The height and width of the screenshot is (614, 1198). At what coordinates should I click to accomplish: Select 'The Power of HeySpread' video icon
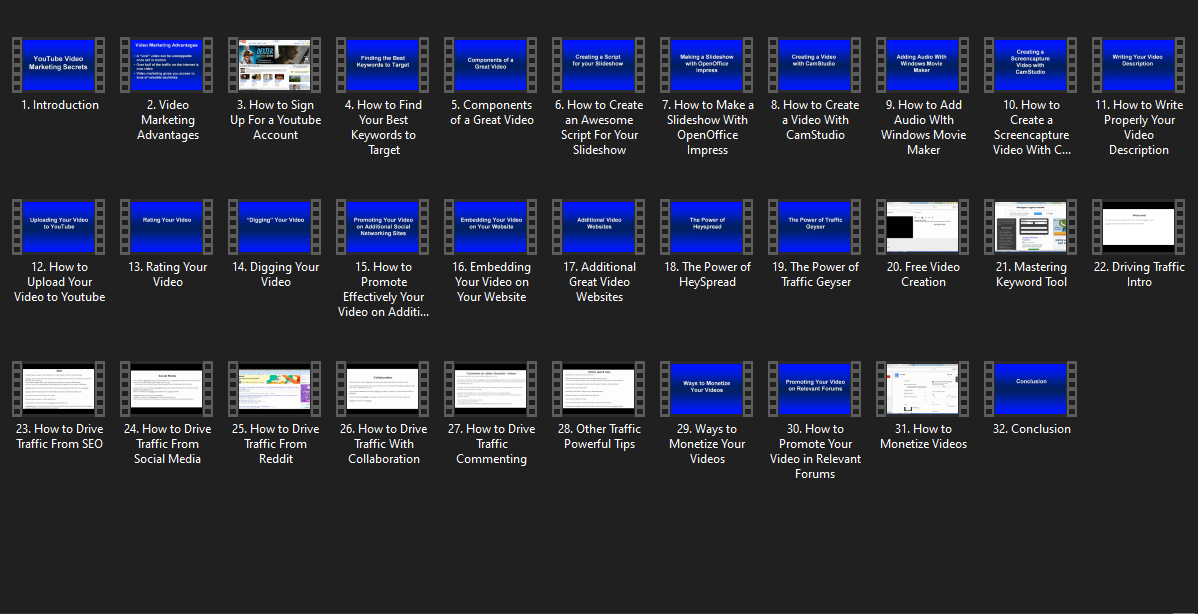tap(707, 227)
